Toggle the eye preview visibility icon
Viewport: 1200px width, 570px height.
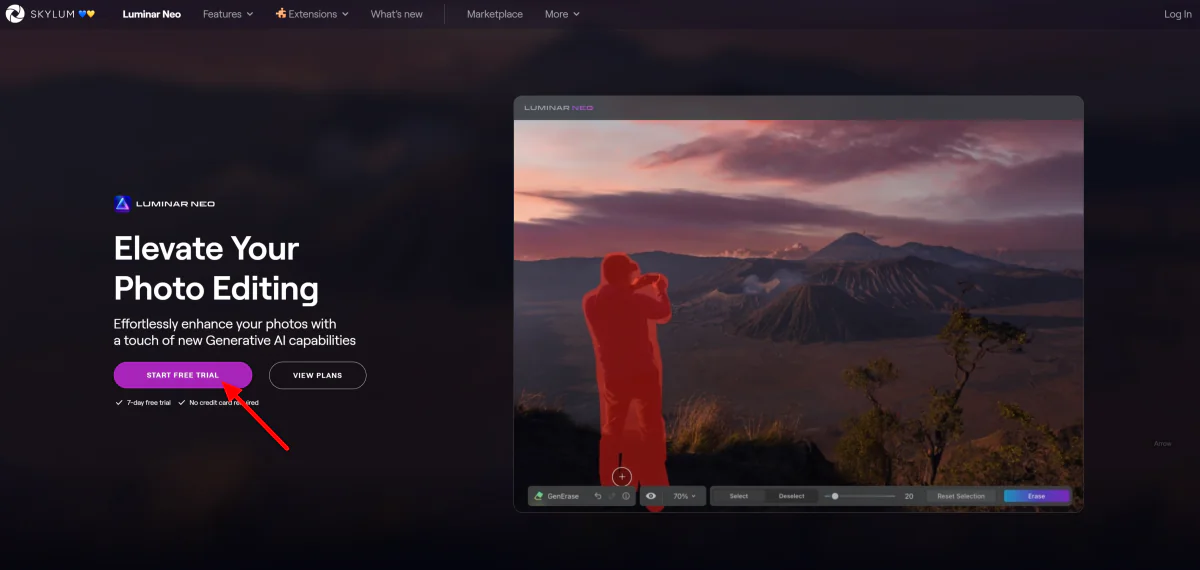651,496
